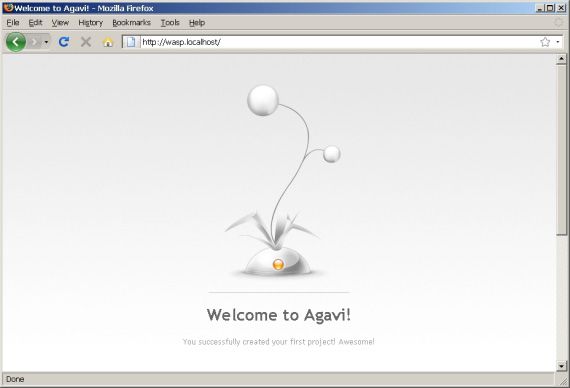The image size is (570, 388).
Task: Open the File menu
Action: (13, 23)
